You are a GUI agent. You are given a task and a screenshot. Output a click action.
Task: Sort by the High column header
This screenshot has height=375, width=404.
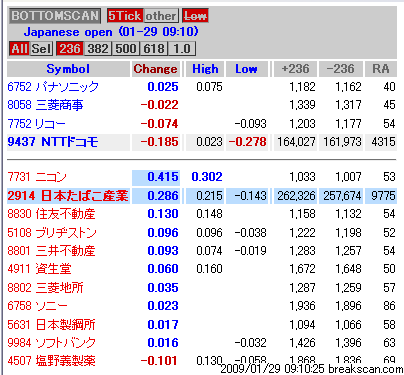coord(205,69)
